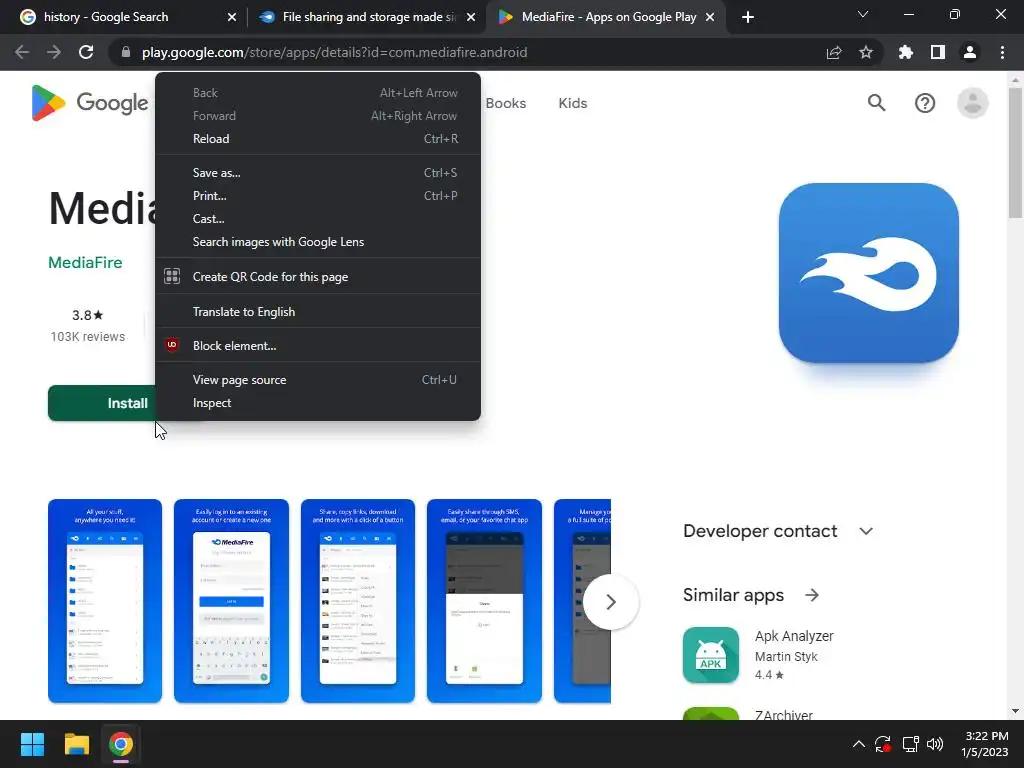This screenshot has height=768, width=1024.
Task: Click the browser back arrow
Action: click(x=22, y=52)
